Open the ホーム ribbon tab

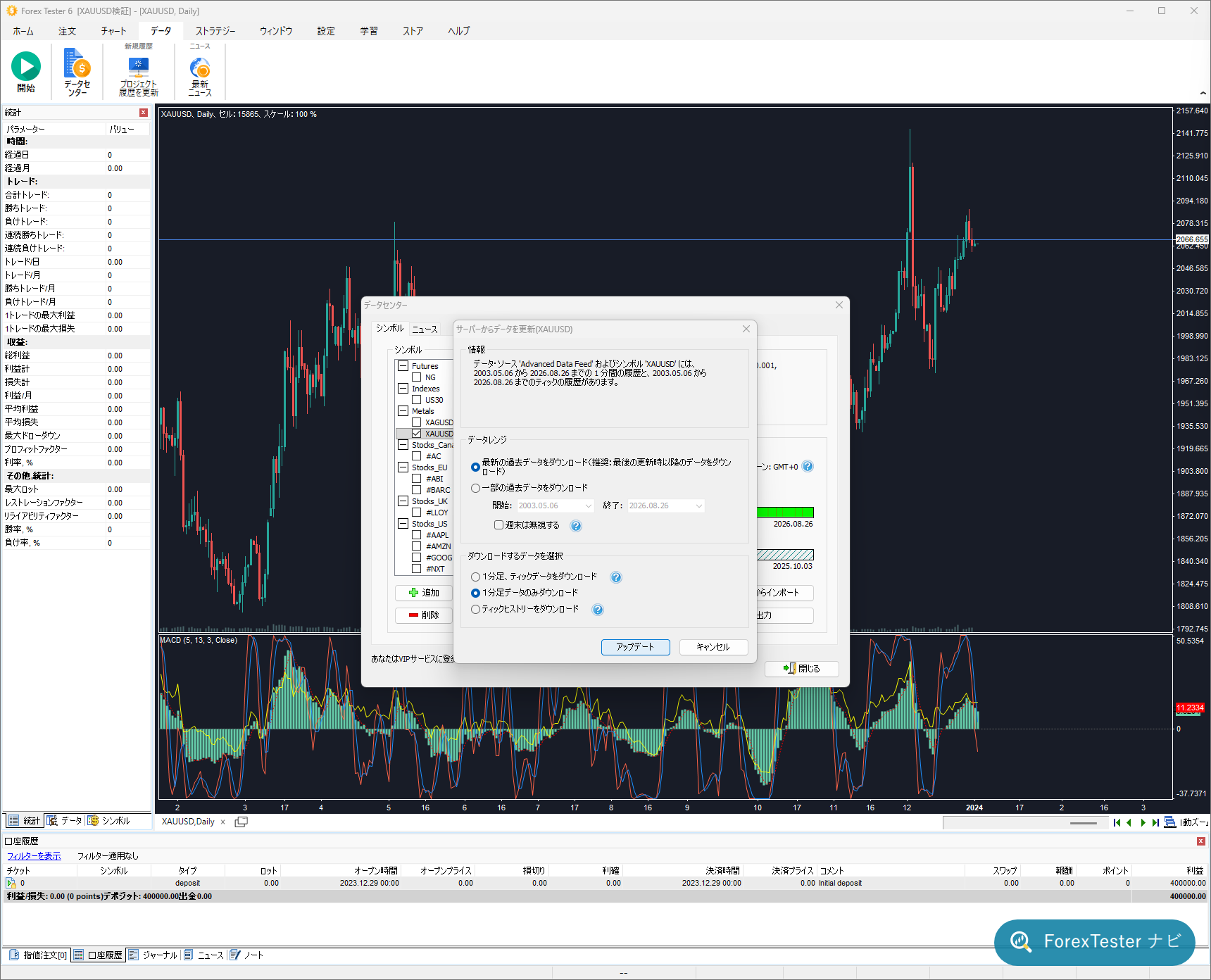click(23, 31)
